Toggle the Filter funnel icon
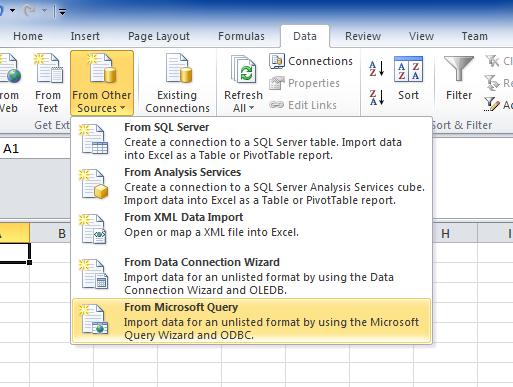 point(459,68)
